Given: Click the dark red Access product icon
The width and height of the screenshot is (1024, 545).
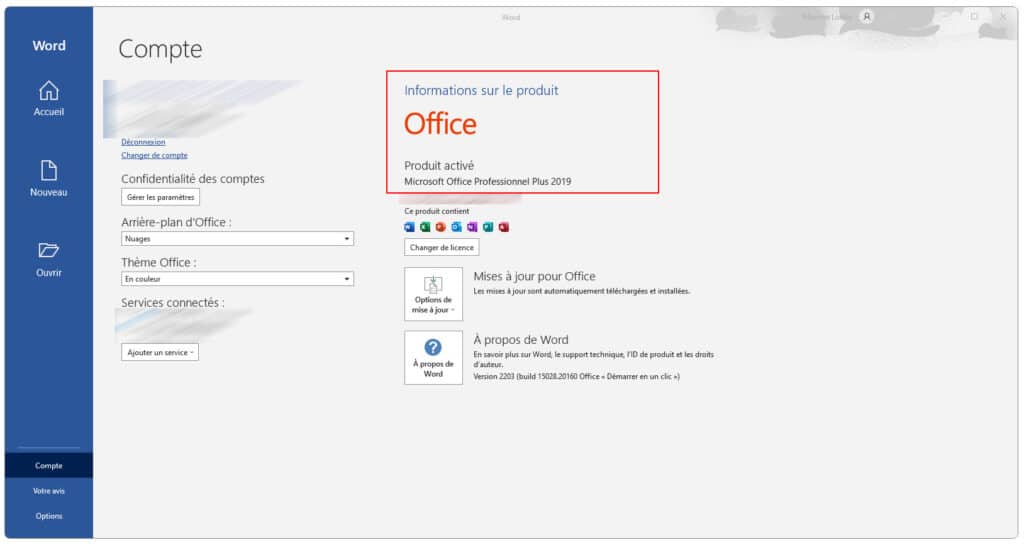Looking at the screenshot, I should click(x=504, y=227).
